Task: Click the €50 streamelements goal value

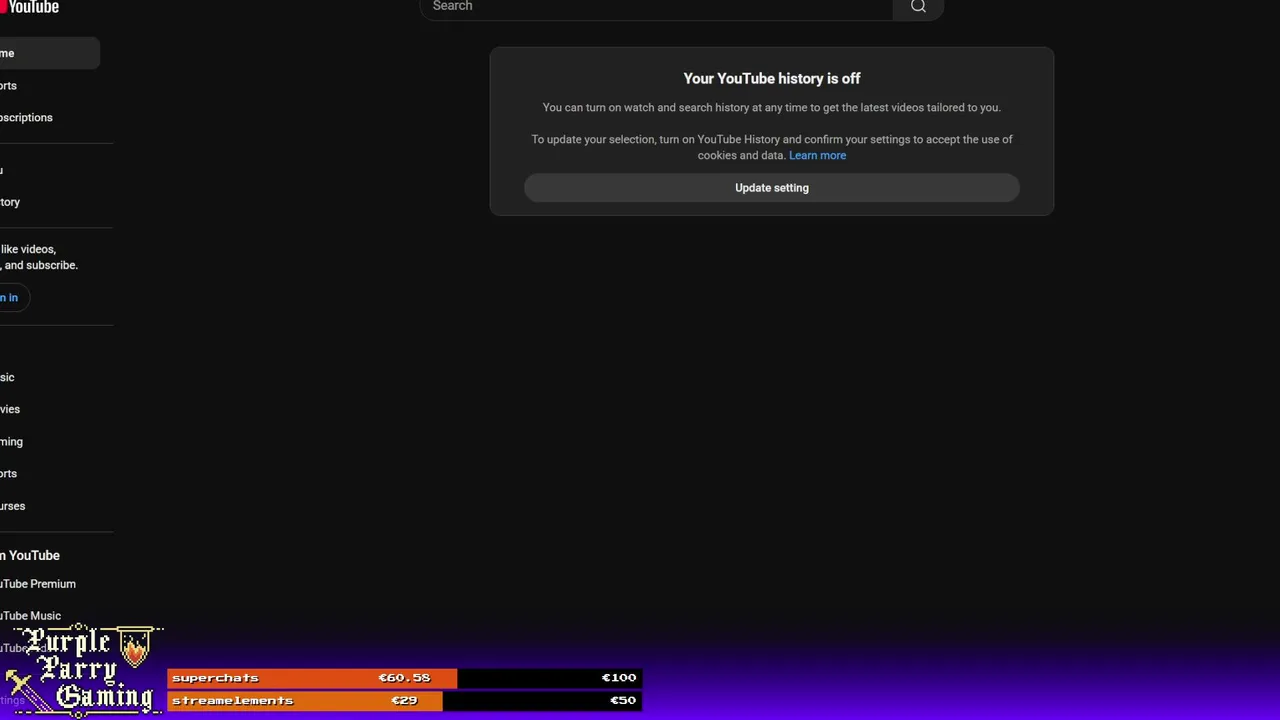Action: pyautogui.click(x=622, y=701)
